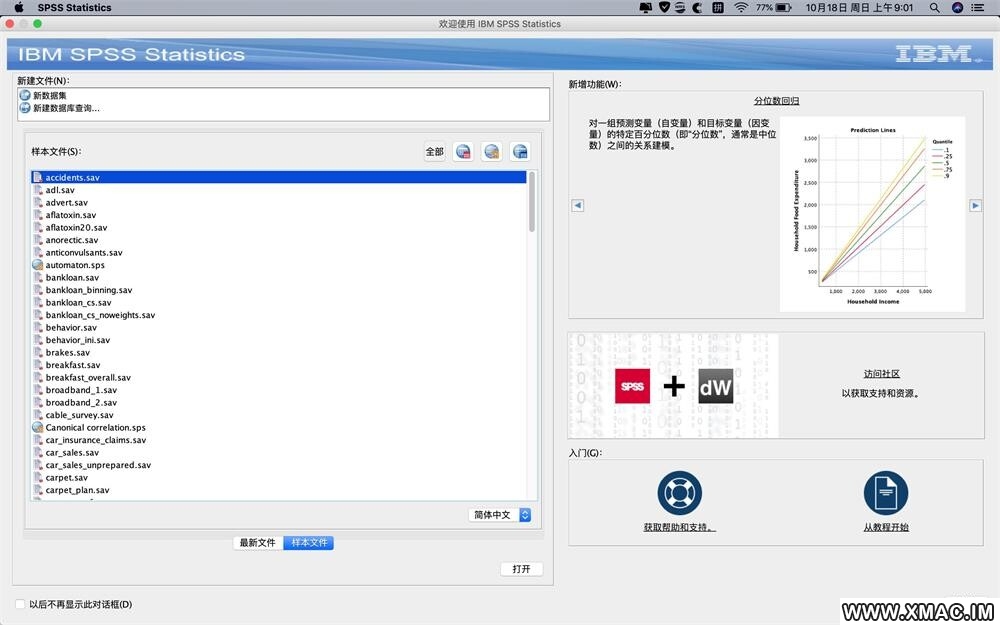Choose behavior.sav from the list
The width and height of the screenshot is (1000, 625).
pos(279,327)
